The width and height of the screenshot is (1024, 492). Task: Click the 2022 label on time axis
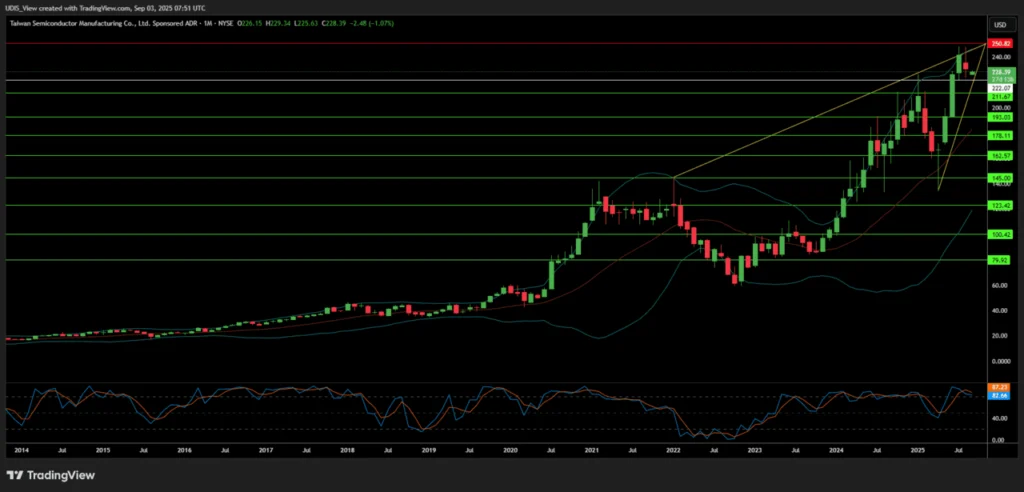point(673,451)
